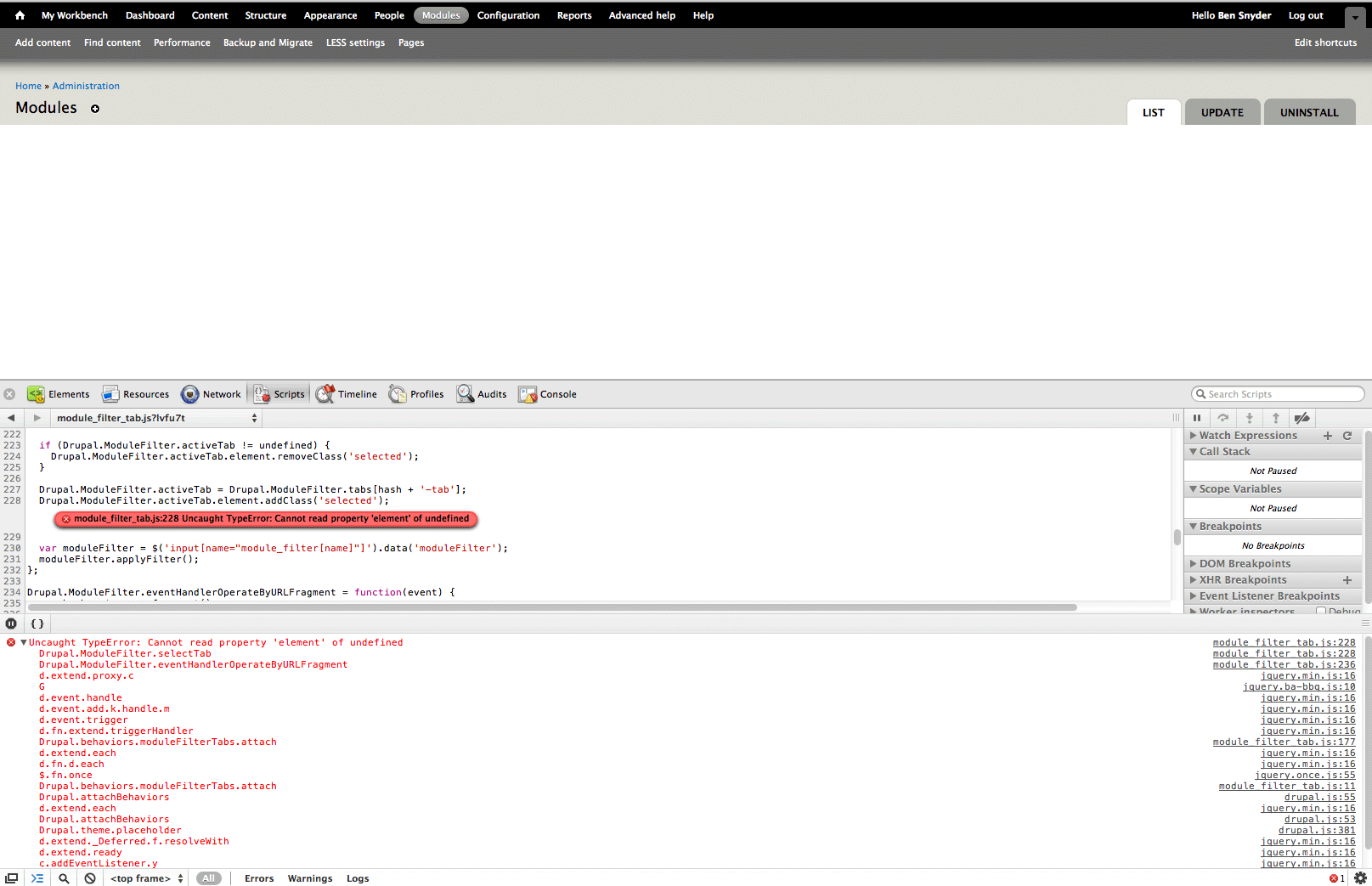
Task: Open the Console panel
Action: tap(548, 394)
